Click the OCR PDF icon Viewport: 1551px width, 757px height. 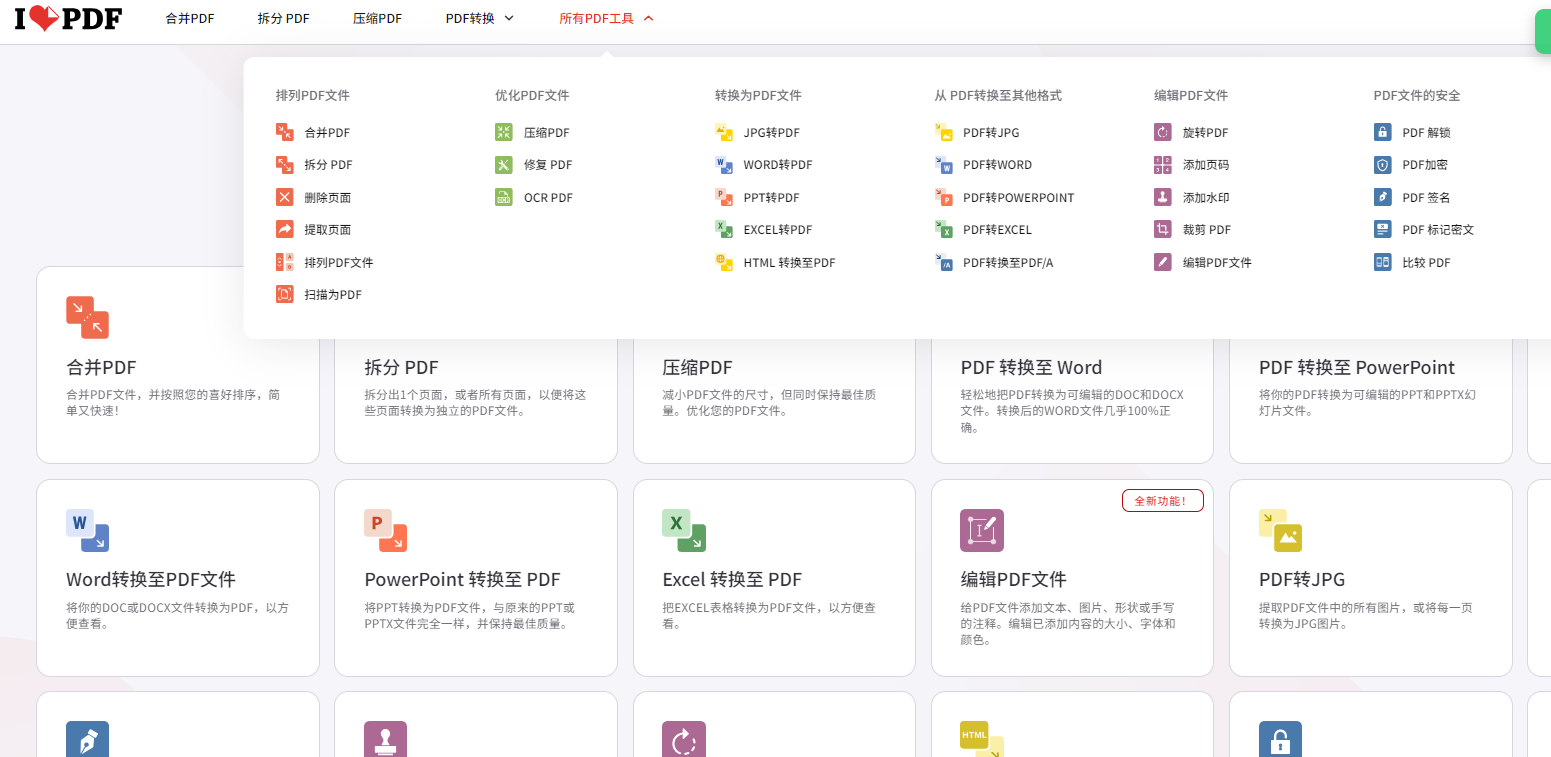(x=504, y=197)
